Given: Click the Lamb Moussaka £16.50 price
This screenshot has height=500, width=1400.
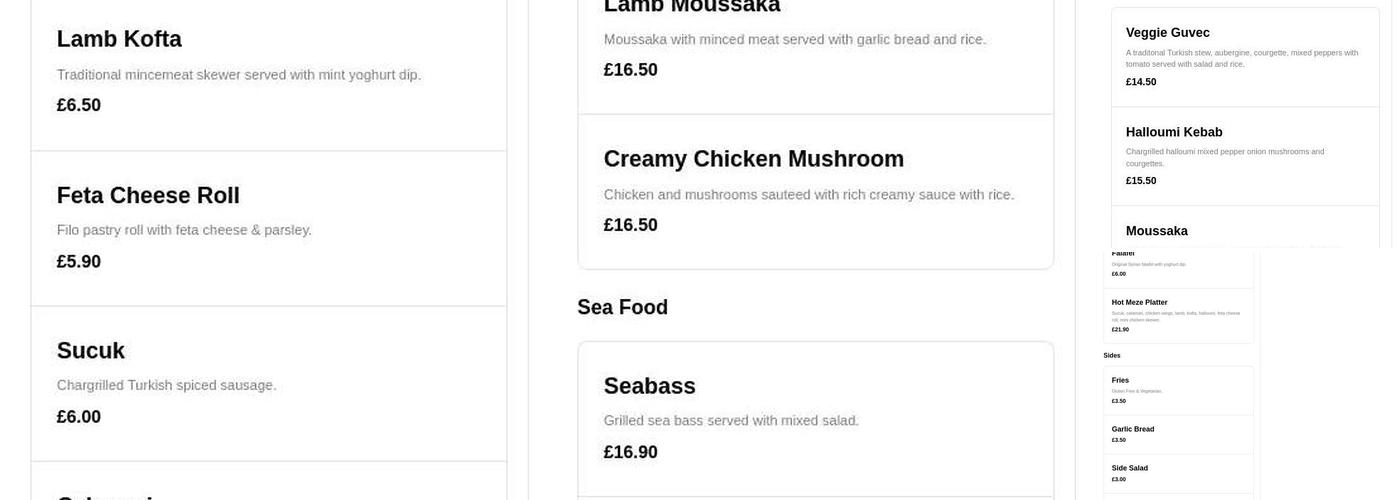Looking at the screenshot, I should [630, 70].
